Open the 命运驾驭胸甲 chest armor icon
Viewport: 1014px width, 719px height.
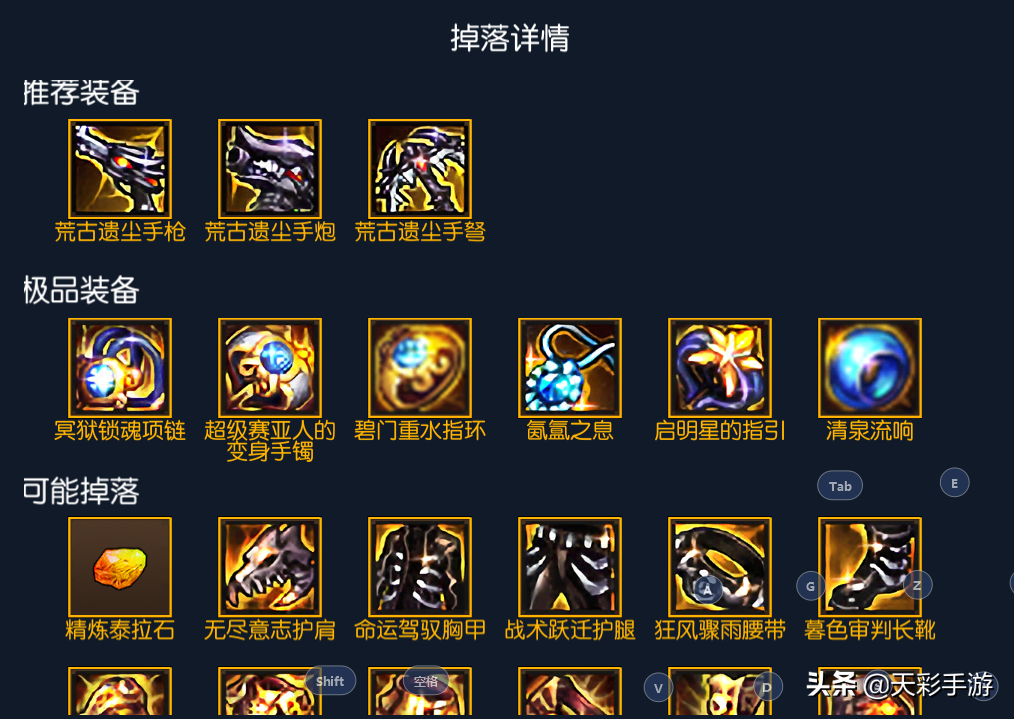click(x=420, y=567)
